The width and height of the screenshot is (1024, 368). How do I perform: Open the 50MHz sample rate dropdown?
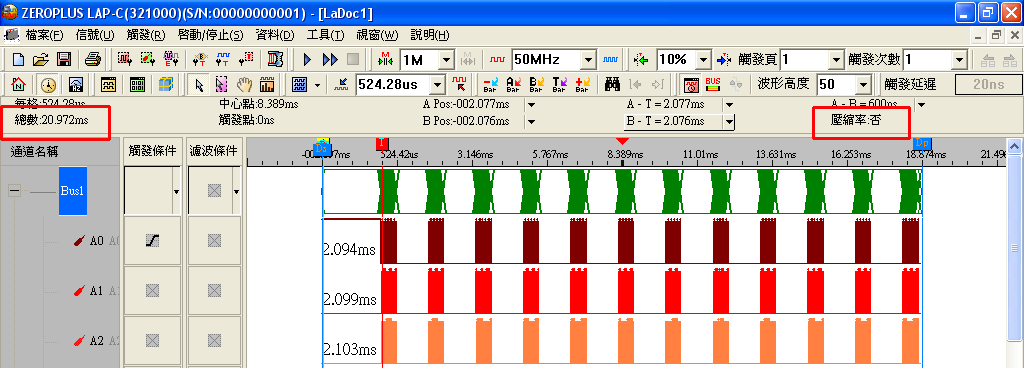coord(588,60)
